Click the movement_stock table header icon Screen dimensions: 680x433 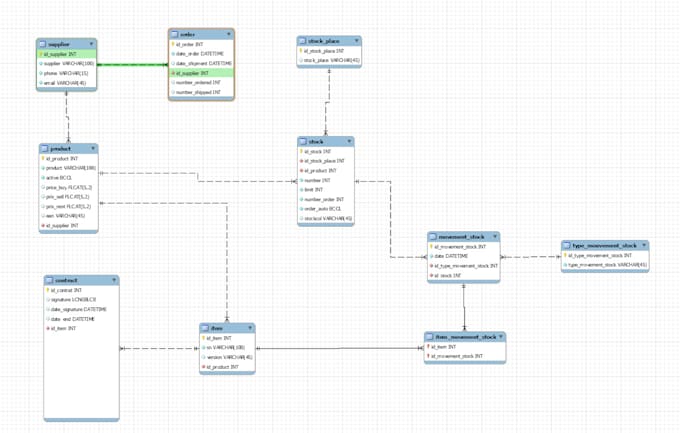(433, 237)
